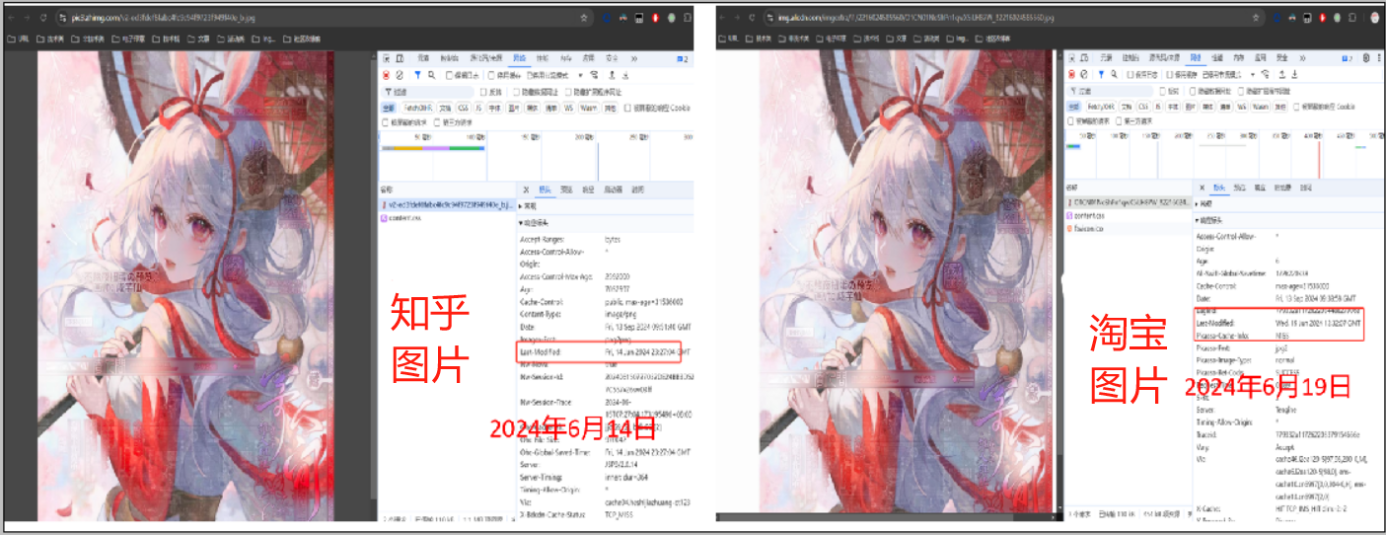Clear the network log in the zhimg window DevTools
The image size is (1386, 535).
tap(399, 75)
